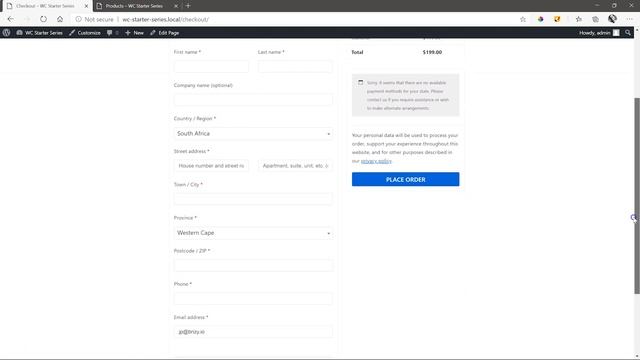The height and width of the screenshot is (360, 640).
Task: Click the page vertical scrollbar thumb
Action: [637, 196]
